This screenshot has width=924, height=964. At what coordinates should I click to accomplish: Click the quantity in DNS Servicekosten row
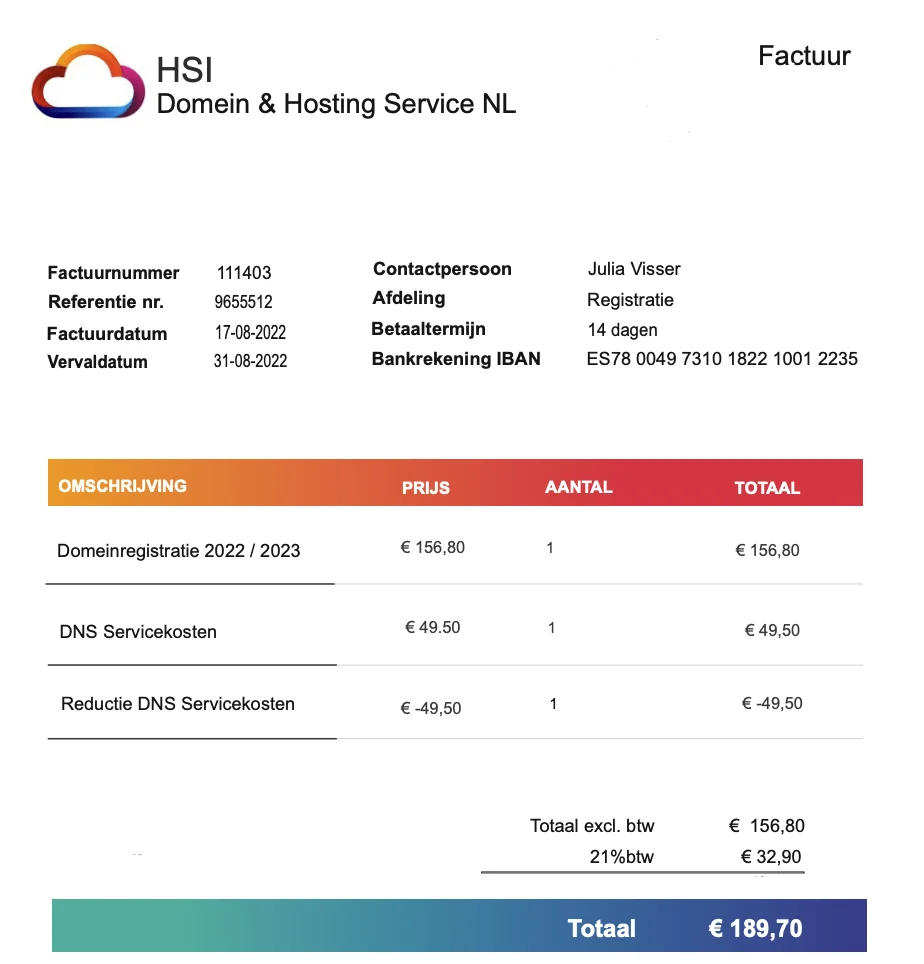551,628
